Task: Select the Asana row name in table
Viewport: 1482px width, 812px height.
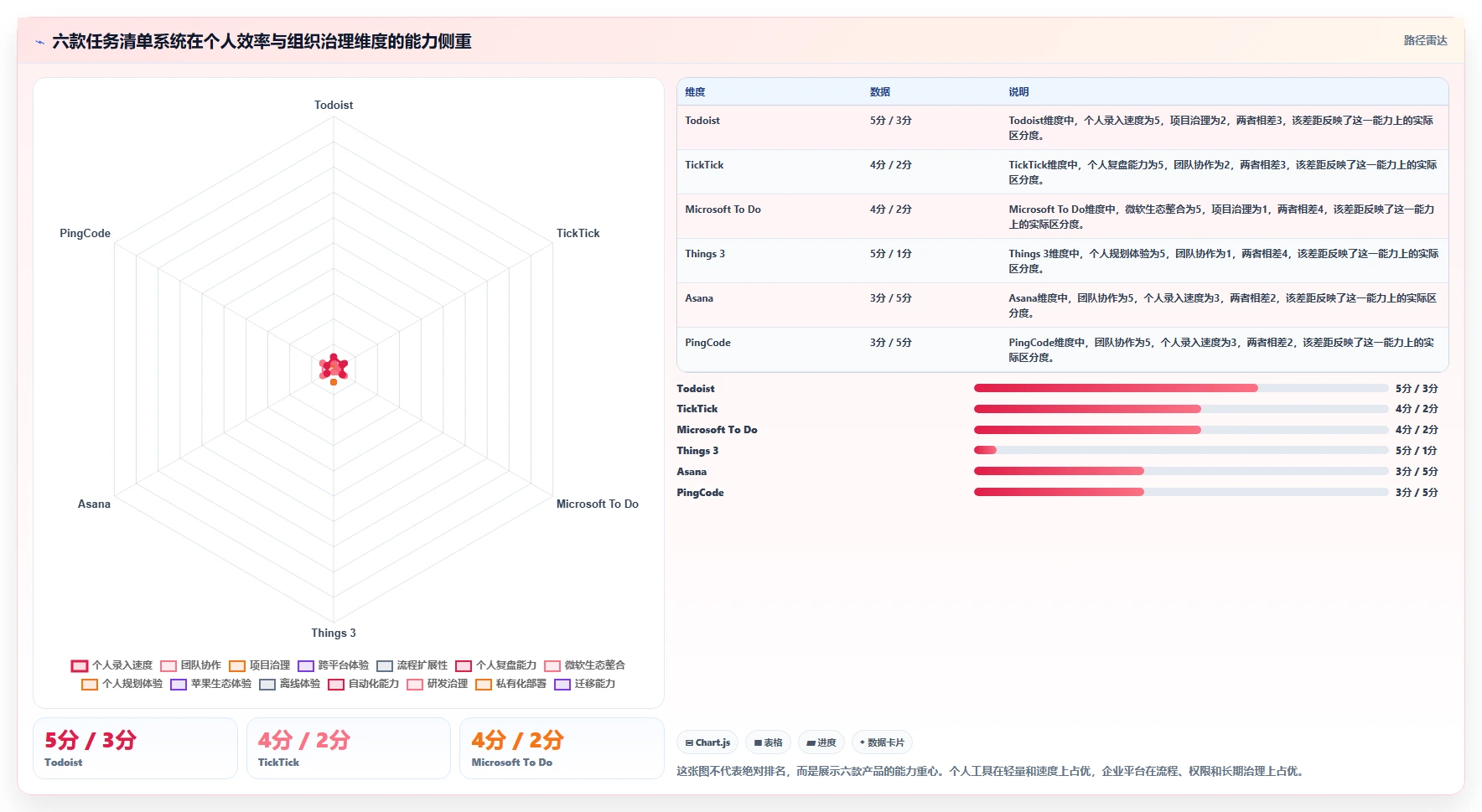Action: 699,298
